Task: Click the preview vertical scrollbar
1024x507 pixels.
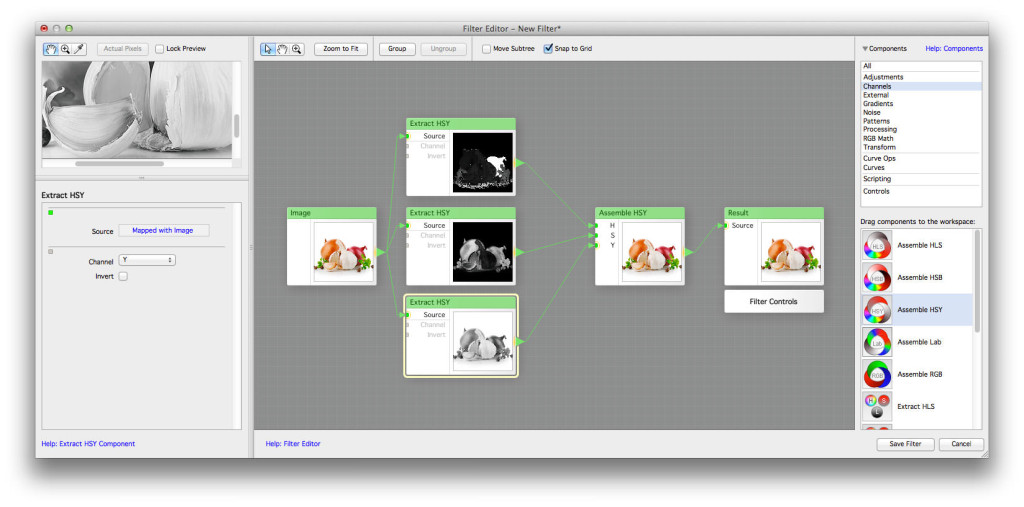Action: (236, 125)
